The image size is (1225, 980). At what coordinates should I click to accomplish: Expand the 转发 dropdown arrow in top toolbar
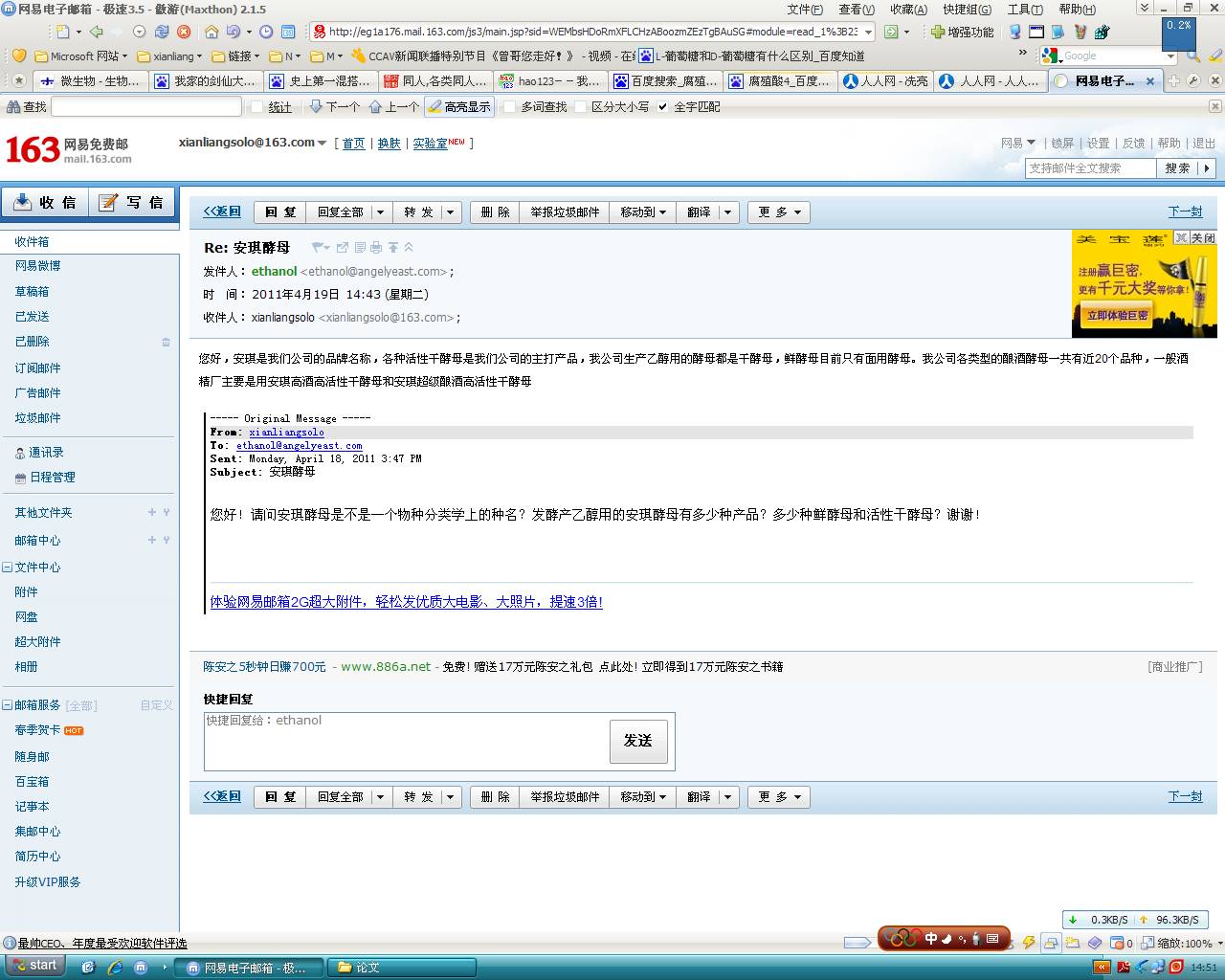pos(450,212)
